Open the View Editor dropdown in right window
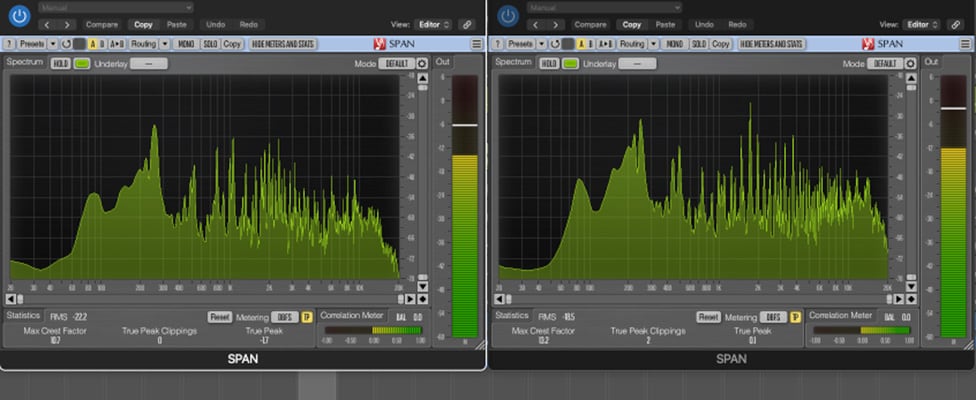 [x=921, y=25]
